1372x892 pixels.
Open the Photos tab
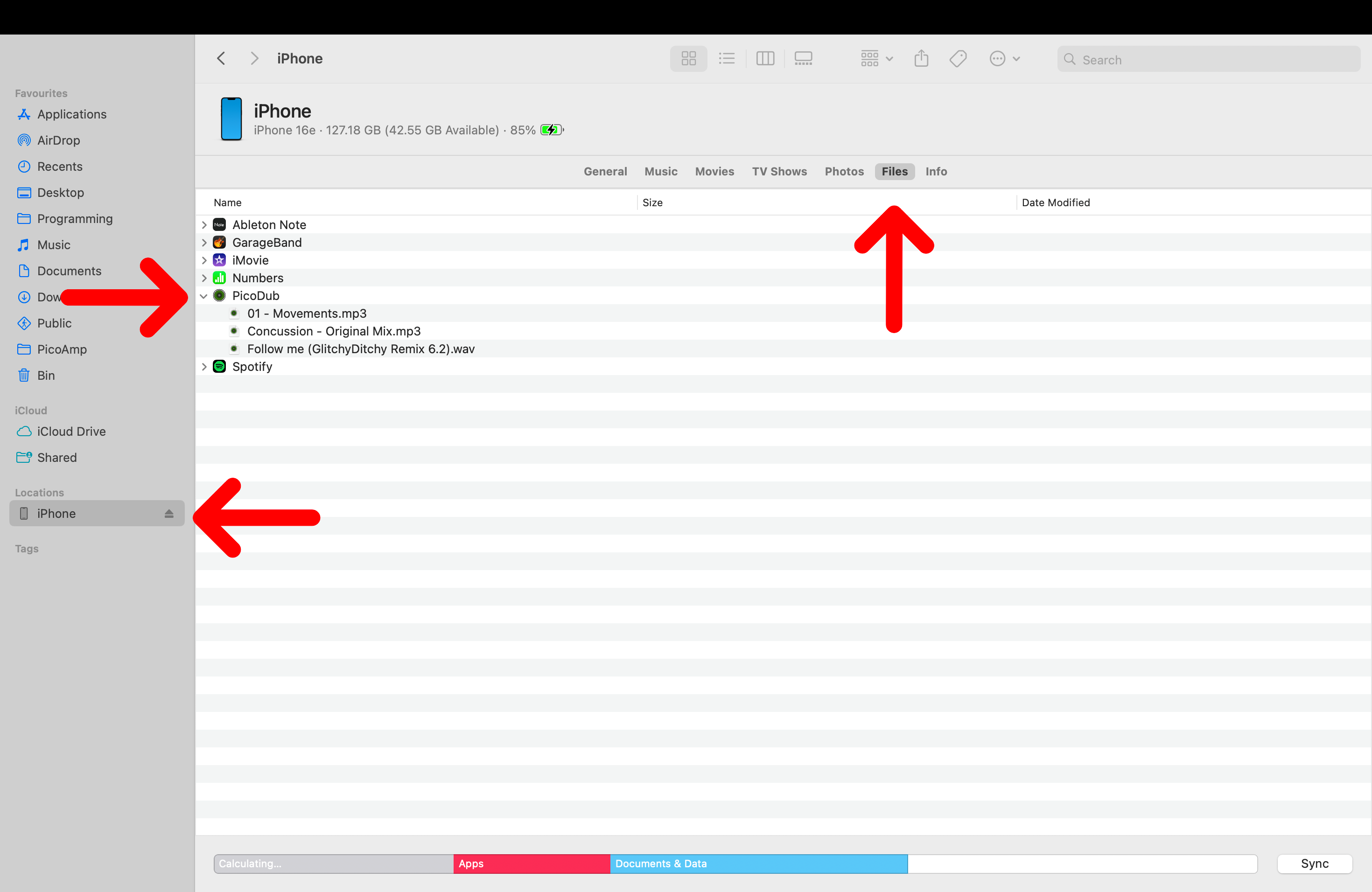coord(844,171)
